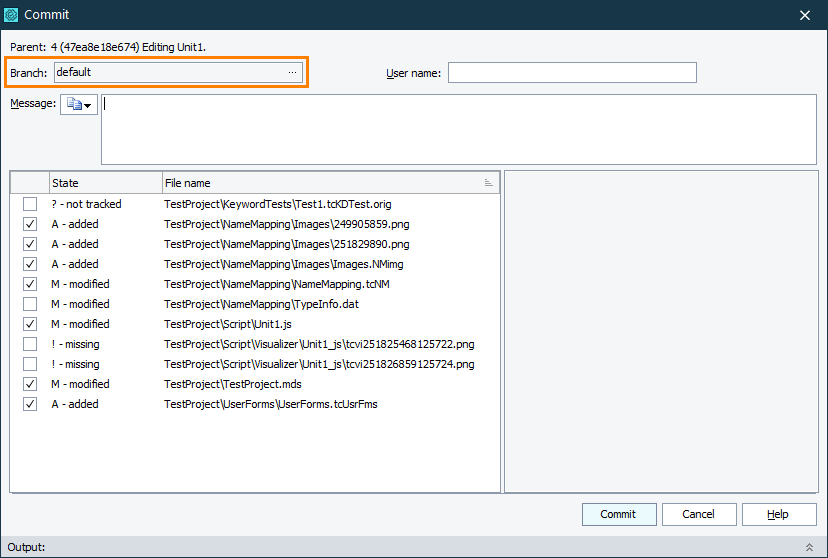The height and width of the screenshot is (558, 828).
Task: Uncheck the UserForms.tcUsrFms checkbox
Action: 30,404
